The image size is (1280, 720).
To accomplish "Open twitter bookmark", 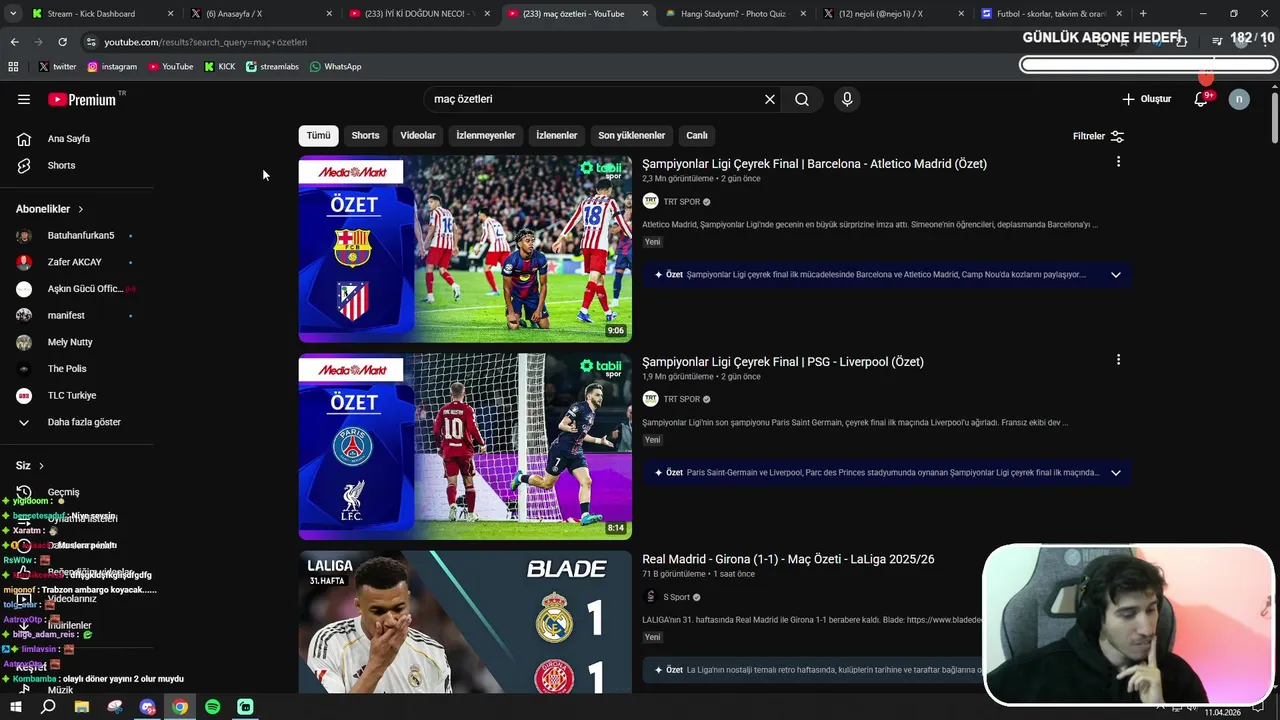I will coord(57,67).
